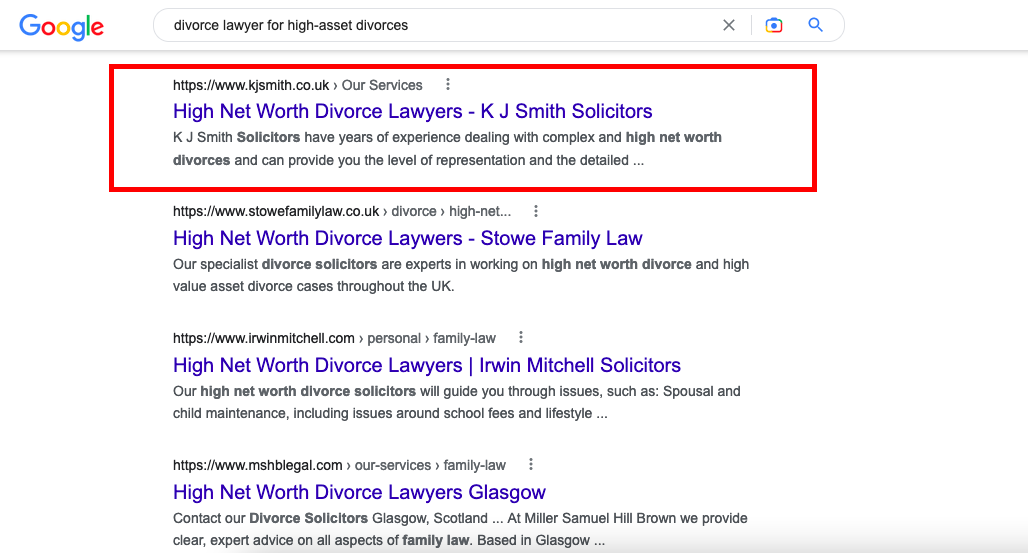Open Stowe Family Law result title
Image resolution: width=1028 pixels, height=553 pixels.
click(408, 238)
